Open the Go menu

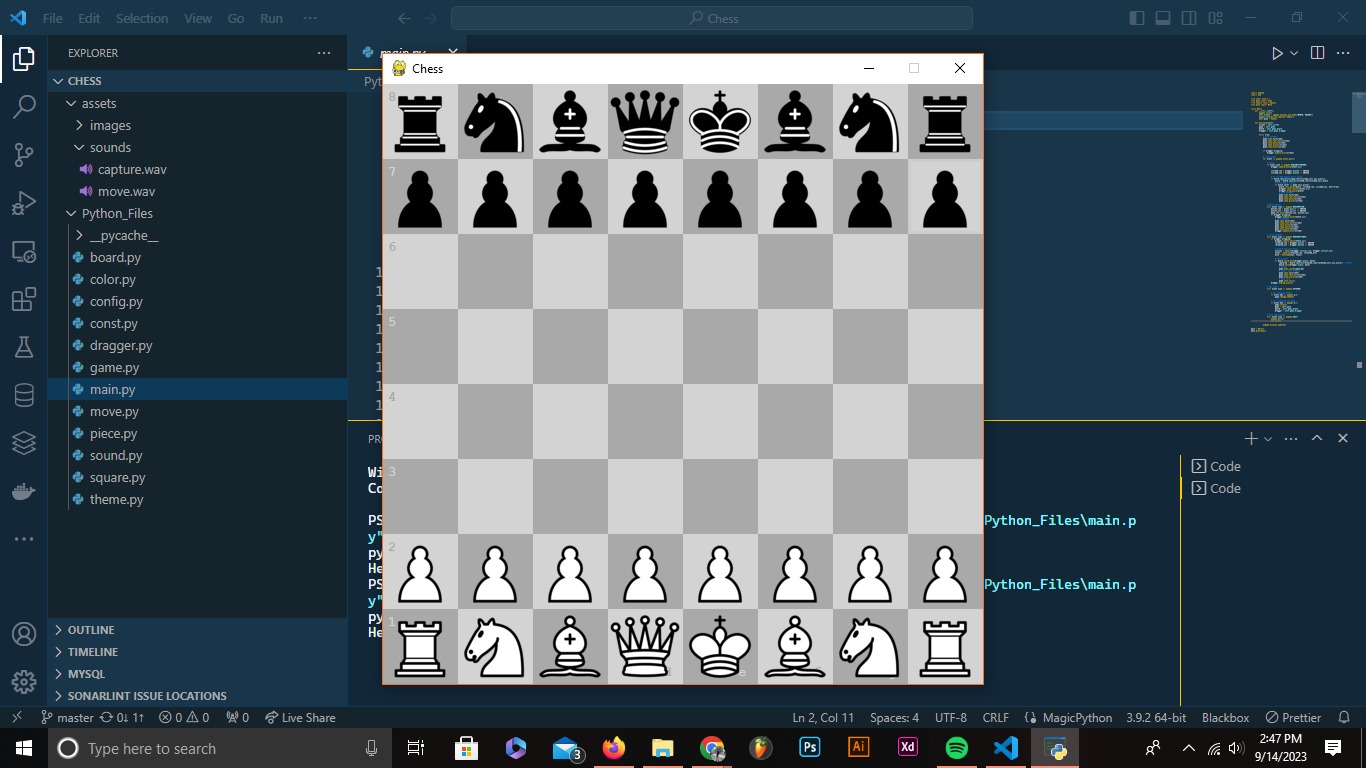pos(236,18)
